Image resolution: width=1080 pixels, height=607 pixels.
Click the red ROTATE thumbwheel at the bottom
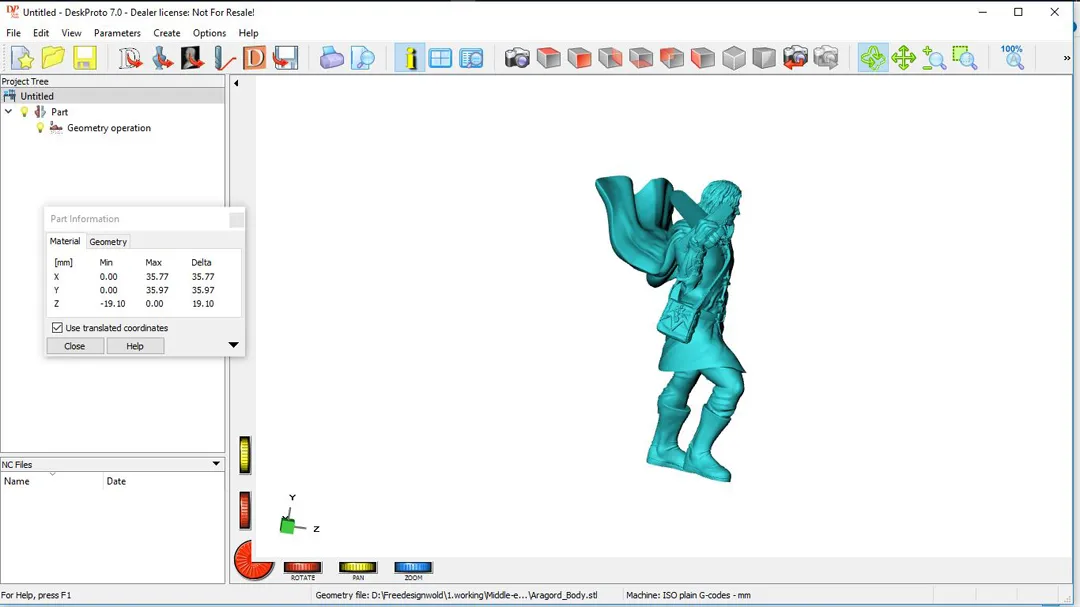coord(302,568)
